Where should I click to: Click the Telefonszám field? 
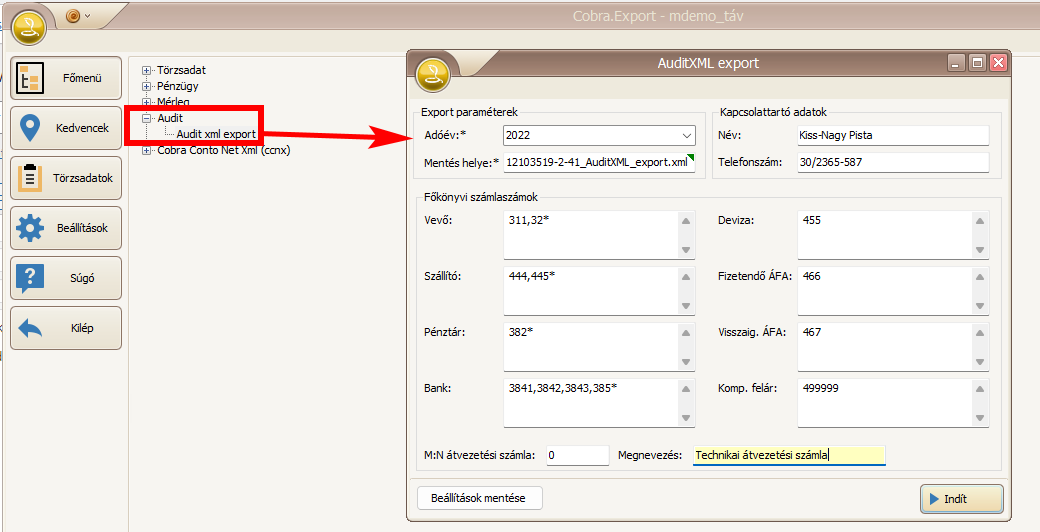click(893, 162)
